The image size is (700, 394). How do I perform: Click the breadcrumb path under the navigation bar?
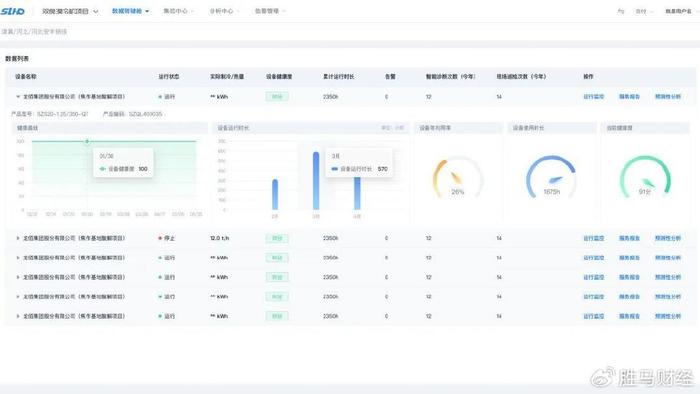[34, 32]
